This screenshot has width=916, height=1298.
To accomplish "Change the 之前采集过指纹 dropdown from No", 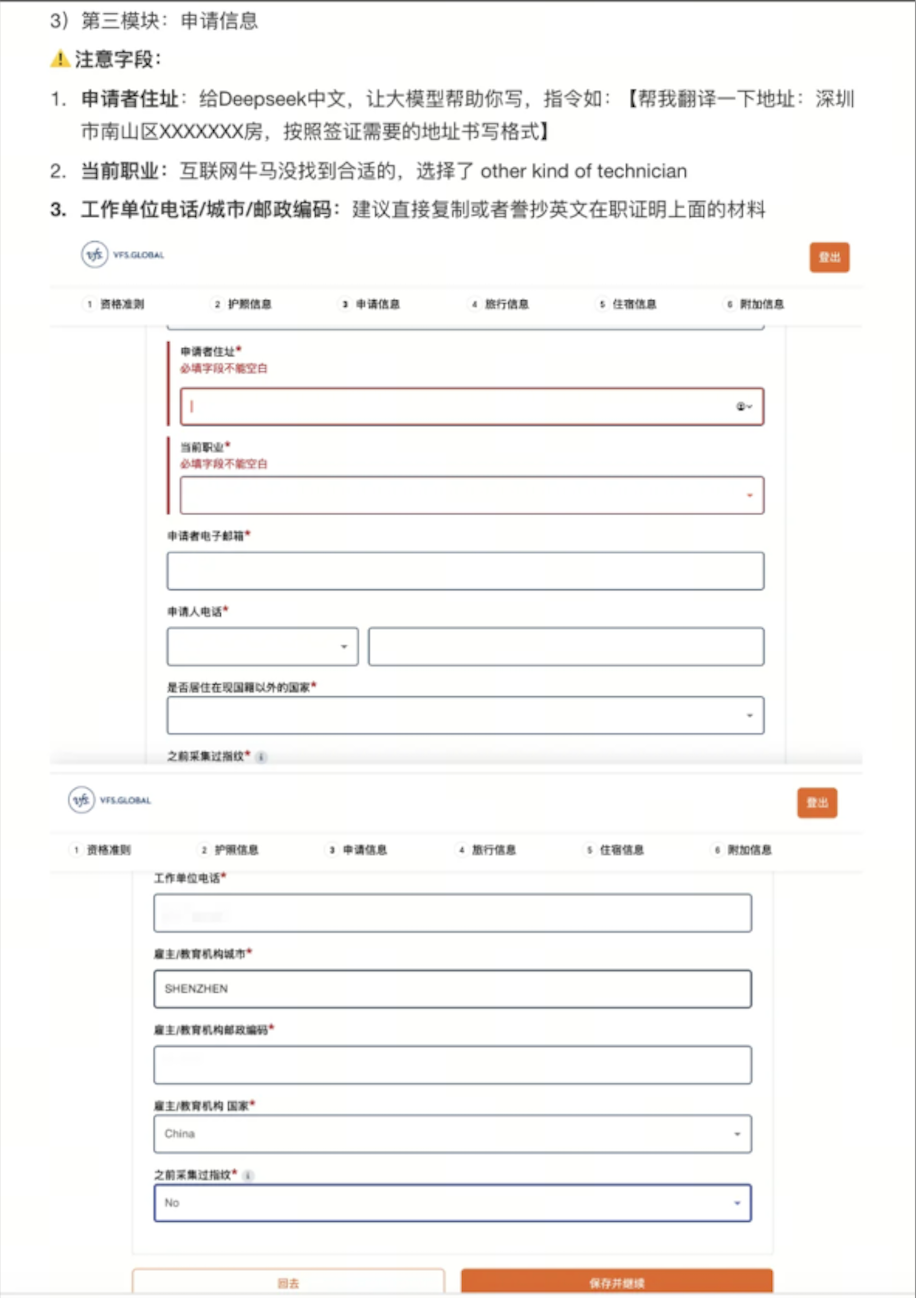I will click(x=450, y=1205).
